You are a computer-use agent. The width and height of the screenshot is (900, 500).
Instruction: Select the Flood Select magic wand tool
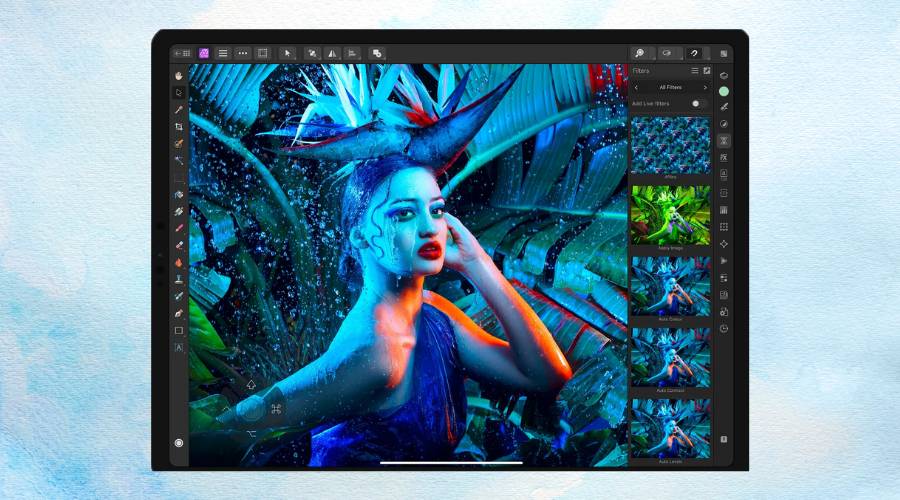coord(179,161)
